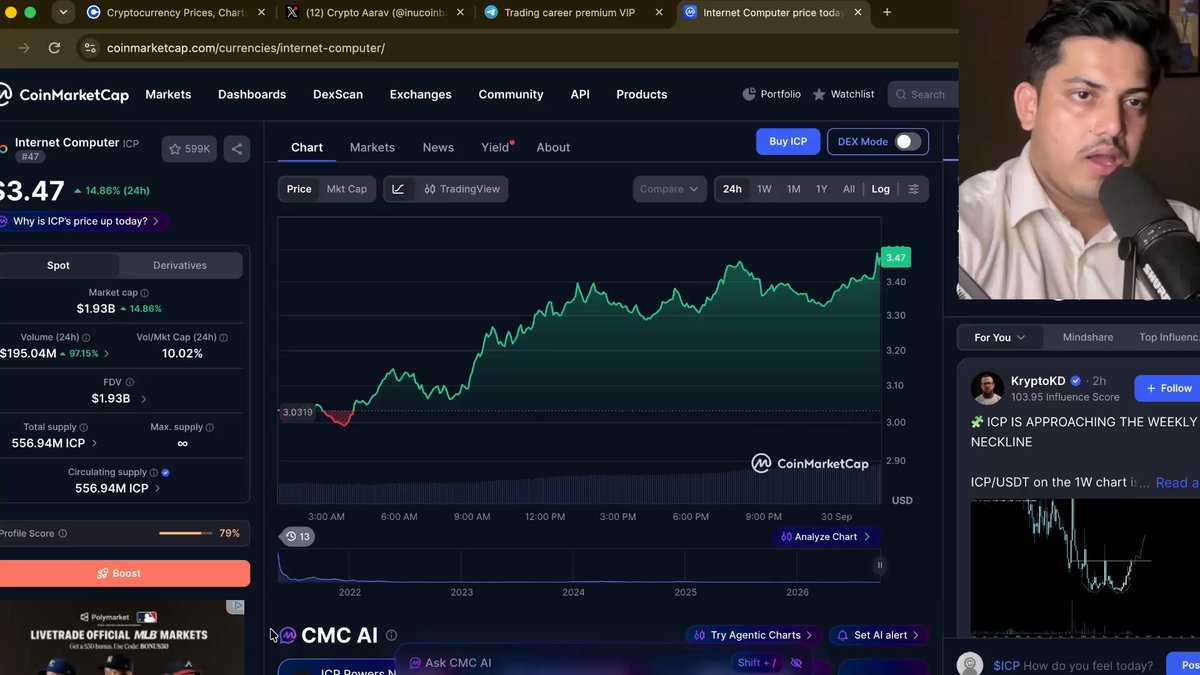This screenshot has width=1200, height=675.
Task: Open the share icon next to the 599K star
Action: tap(237, 149)
